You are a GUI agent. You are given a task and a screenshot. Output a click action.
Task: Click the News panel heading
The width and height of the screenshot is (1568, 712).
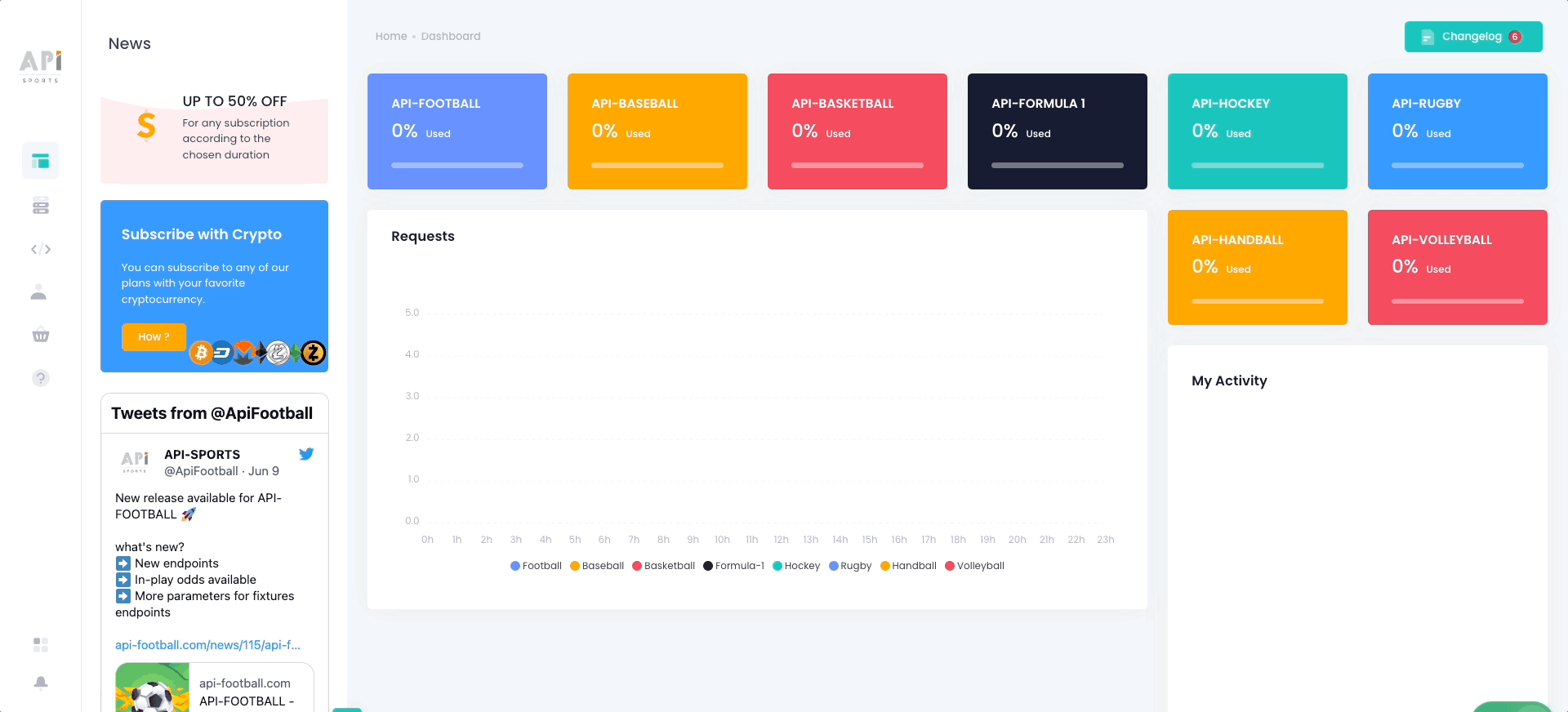point(130,44)
